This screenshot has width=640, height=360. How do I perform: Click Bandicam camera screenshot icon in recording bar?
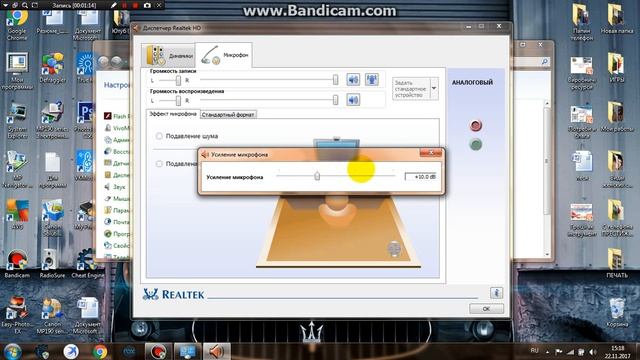click(x=147, y=5)
